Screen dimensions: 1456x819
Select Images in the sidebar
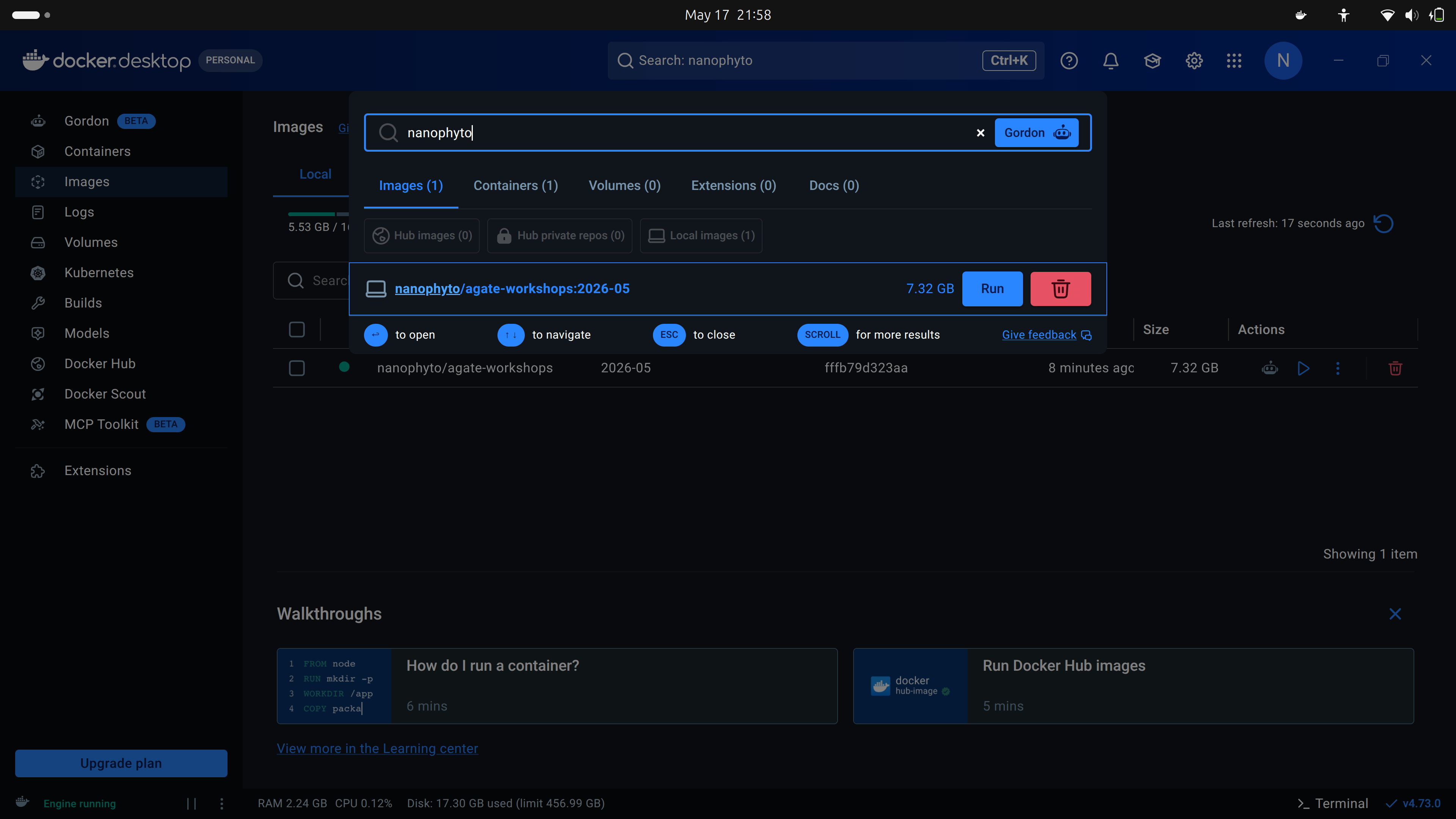(x=121, y=182)
